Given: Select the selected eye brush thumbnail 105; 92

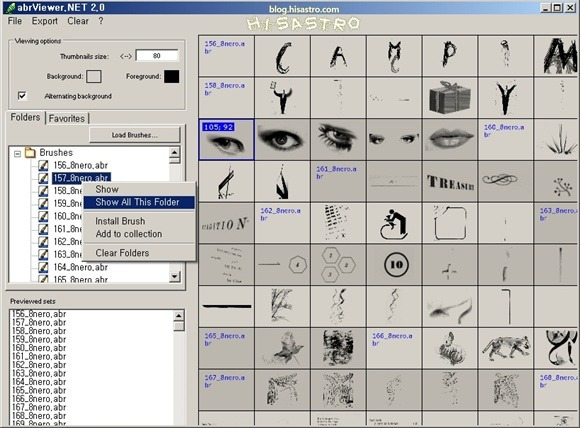Looking at the screenshot, I should tap(226, 139).
